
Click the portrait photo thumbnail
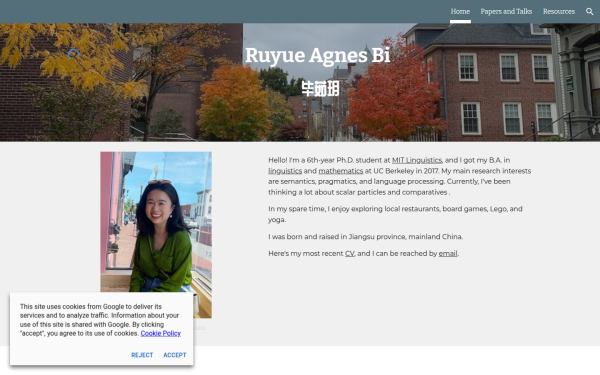click(x=156, y=235)
